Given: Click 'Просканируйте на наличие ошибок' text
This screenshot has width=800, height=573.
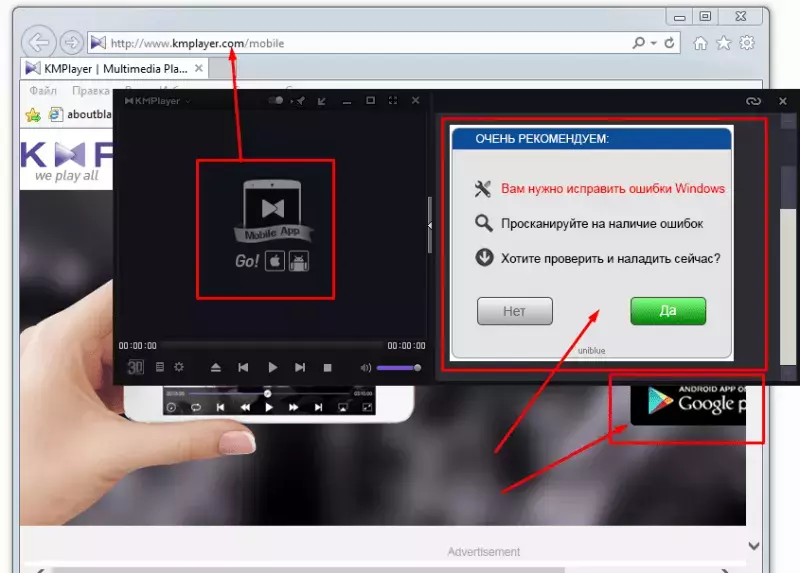Looking at the screenshot, I should coord(602,223).
